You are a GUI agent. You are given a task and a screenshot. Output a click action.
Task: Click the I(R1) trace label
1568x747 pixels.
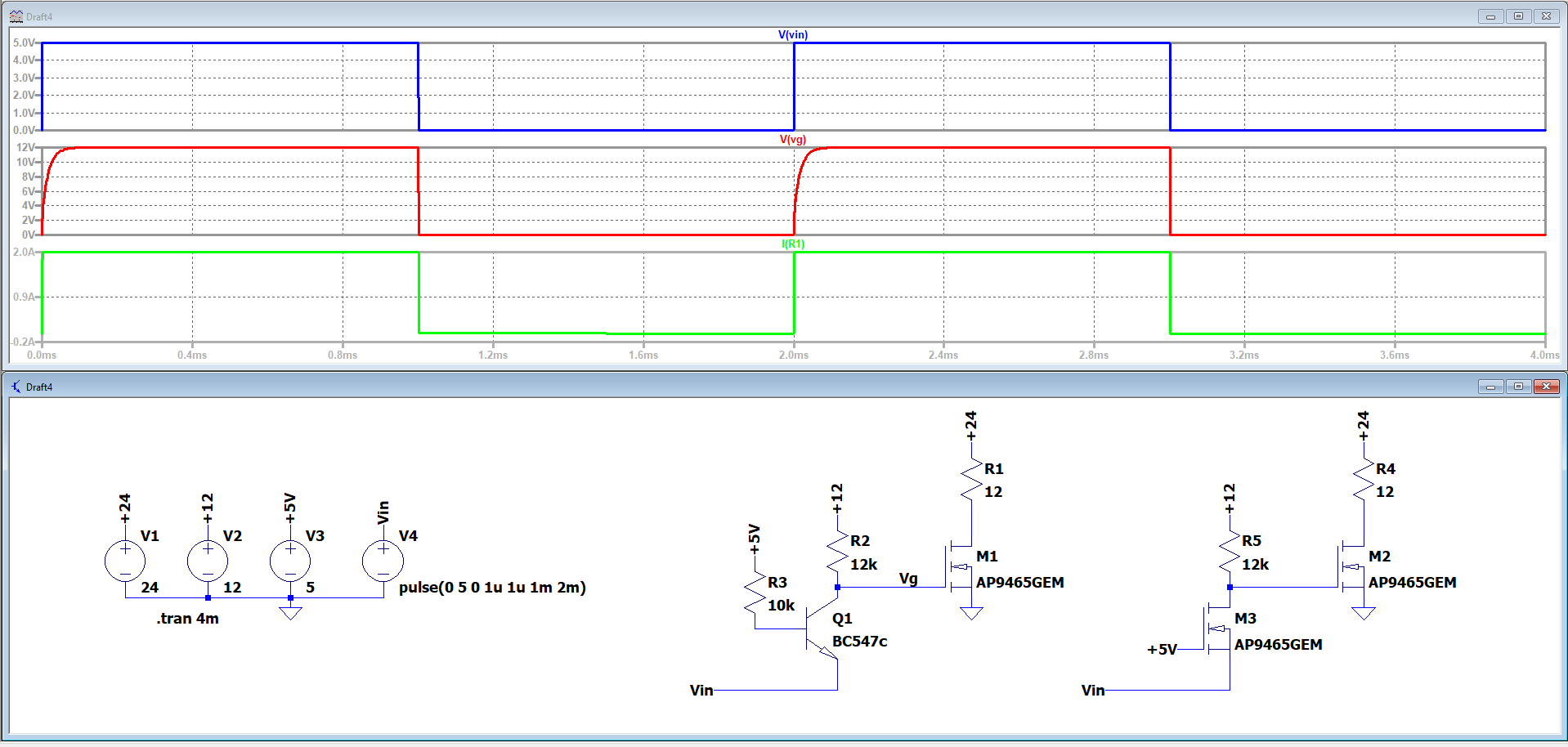[x=793, y=244]
